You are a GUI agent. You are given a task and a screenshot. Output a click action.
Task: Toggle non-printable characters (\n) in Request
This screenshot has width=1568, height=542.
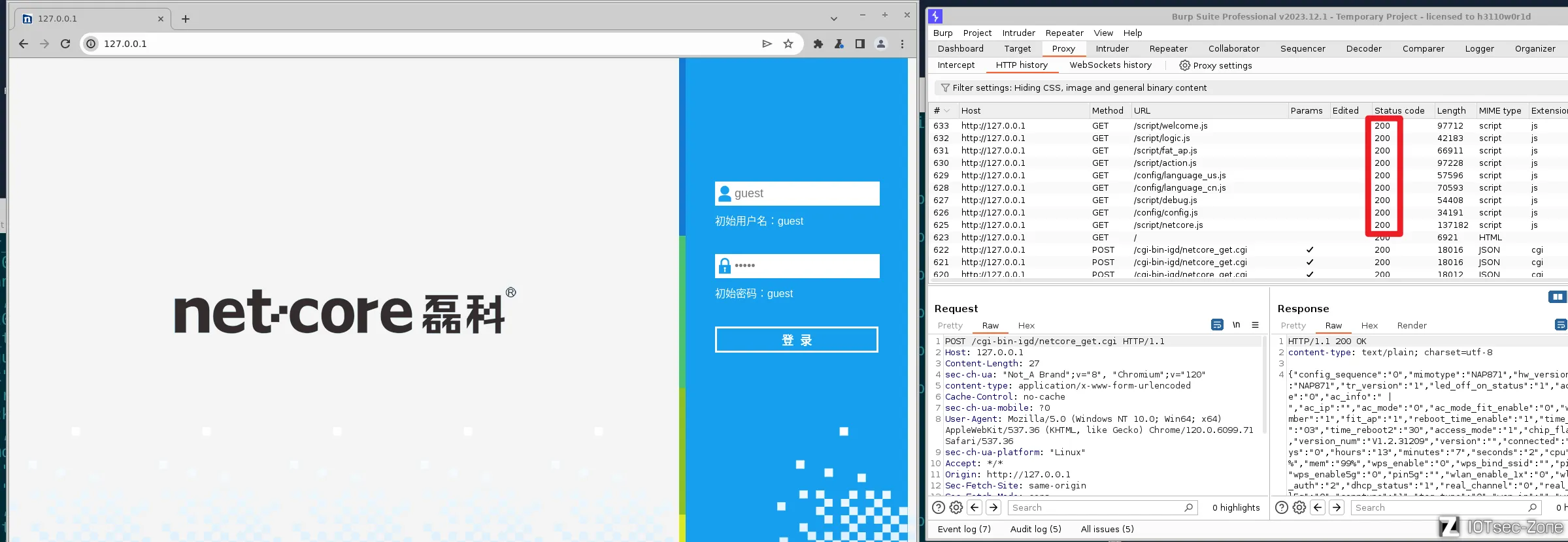point(1236,325)
